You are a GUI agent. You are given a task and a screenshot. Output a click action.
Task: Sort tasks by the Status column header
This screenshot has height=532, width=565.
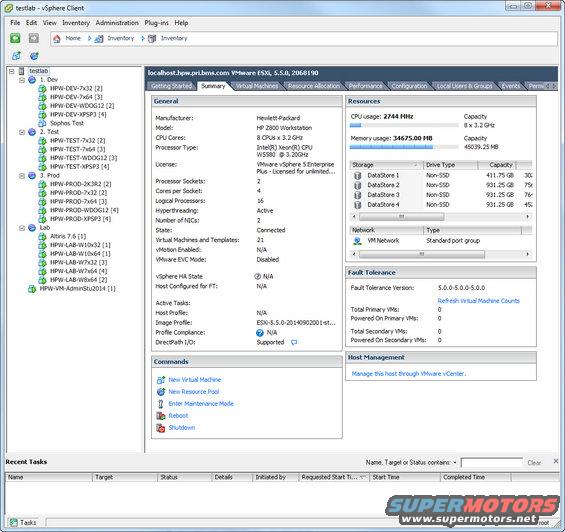click(184, 477)
